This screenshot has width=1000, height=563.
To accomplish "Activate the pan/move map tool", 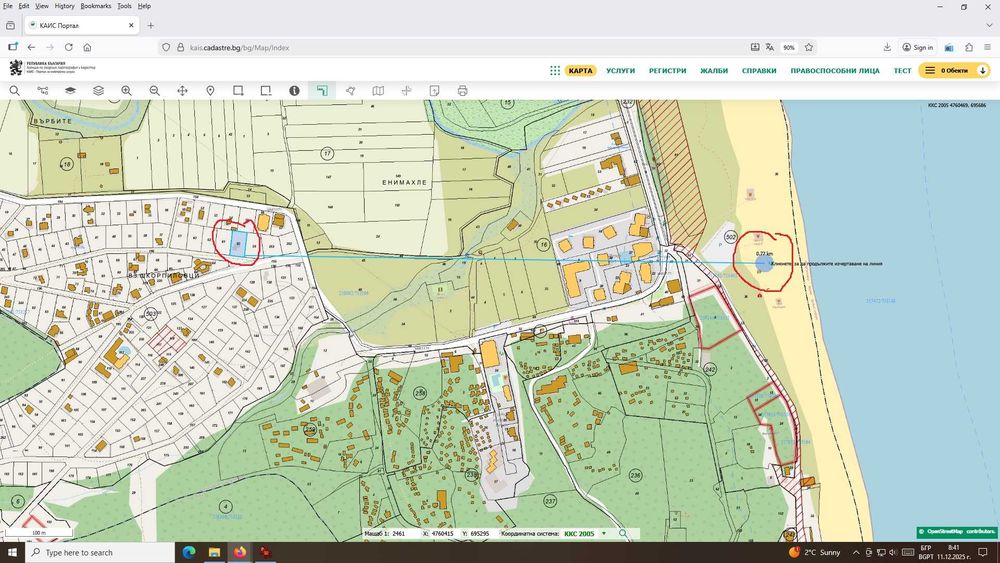I will click(x=182, y=91).
